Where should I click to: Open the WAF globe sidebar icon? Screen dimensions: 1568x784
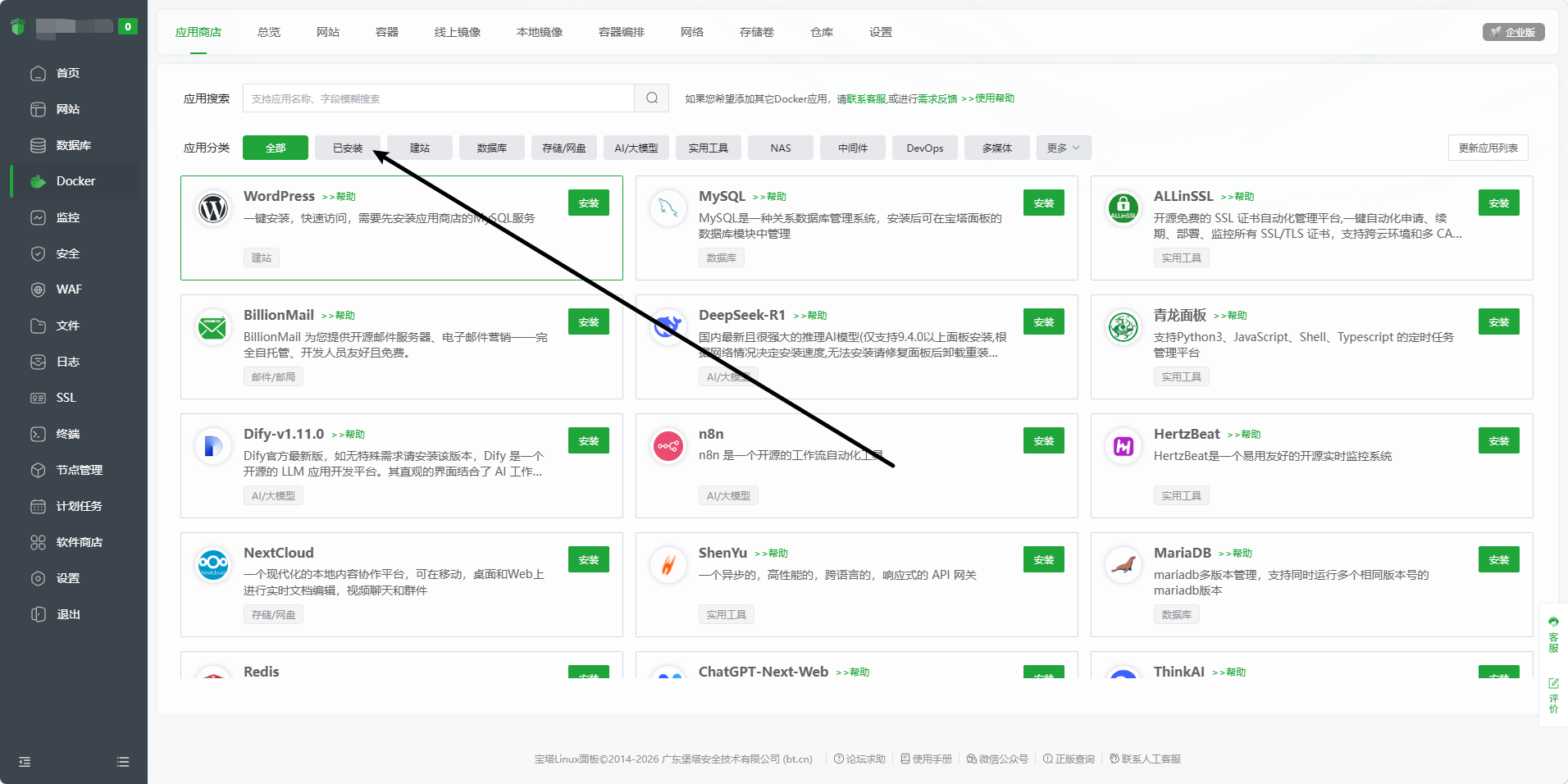tap(38, 289)
